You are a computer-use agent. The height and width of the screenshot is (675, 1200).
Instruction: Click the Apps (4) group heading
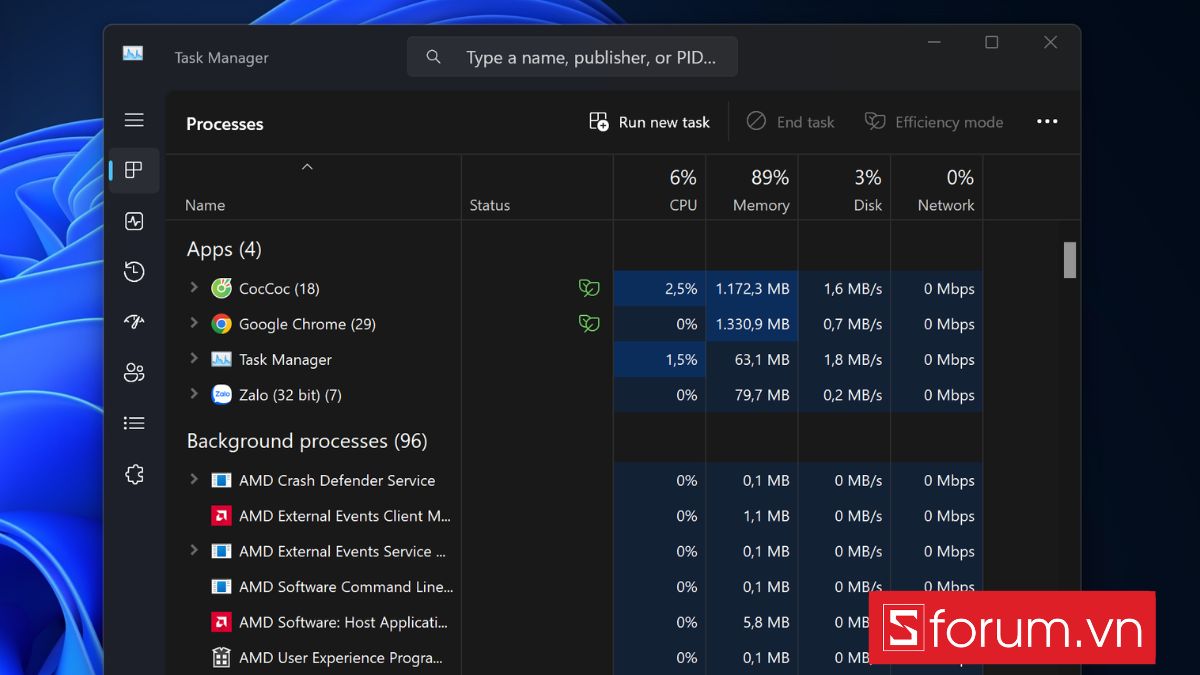point(224,250)
